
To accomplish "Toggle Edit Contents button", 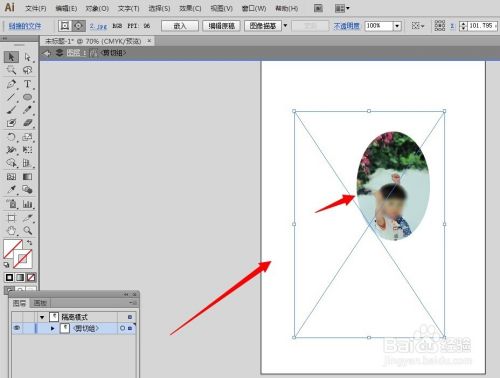I will tap(78, 26).
